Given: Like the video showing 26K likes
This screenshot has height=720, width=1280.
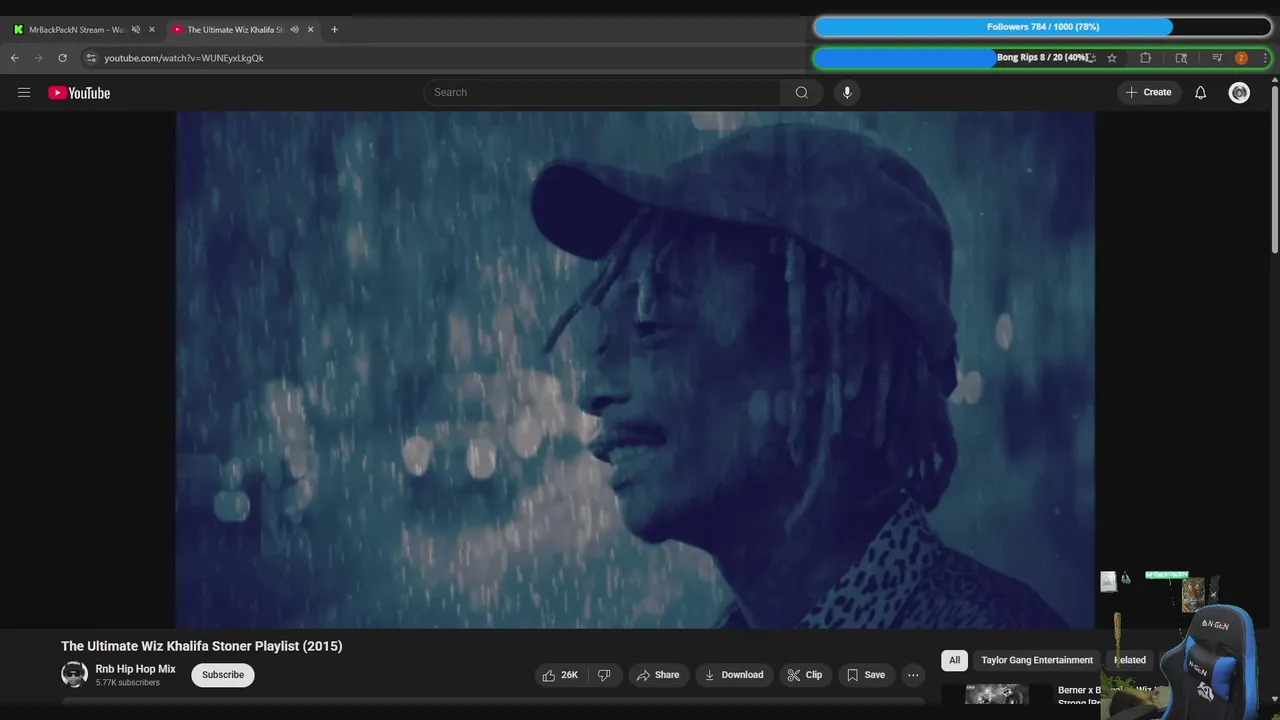Looking at the screenshot, I should (560, 675).
